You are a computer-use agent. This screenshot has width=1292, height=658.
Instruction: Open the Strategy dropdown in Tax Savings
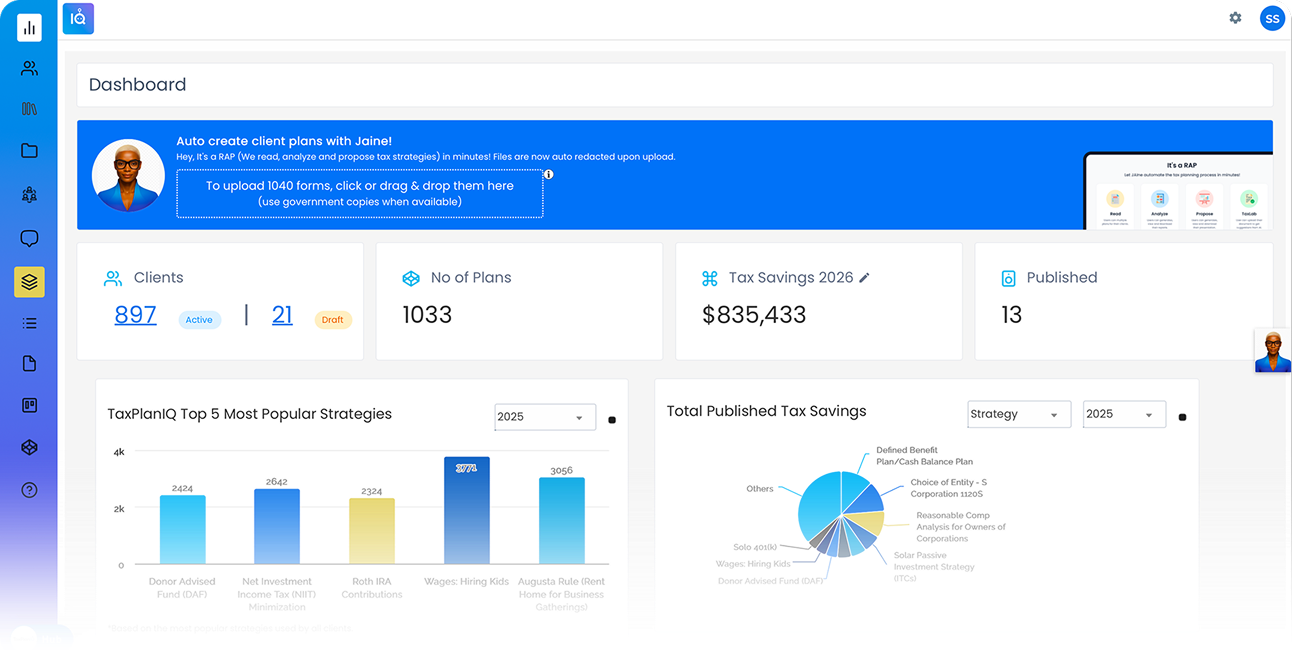1019,414
